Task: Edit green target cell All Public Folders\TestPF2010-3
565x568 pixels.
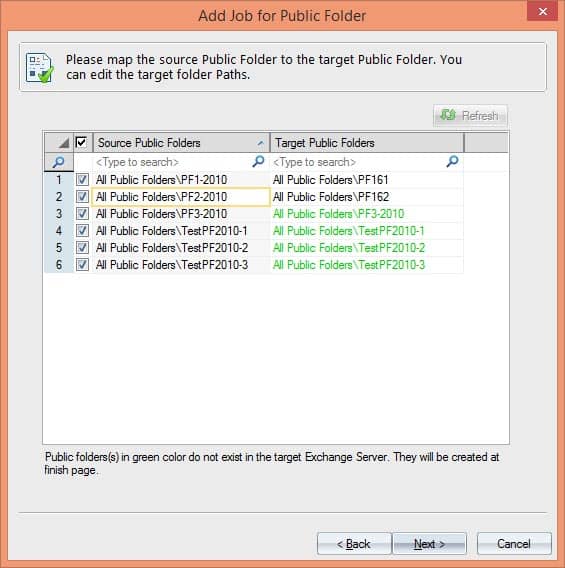Action: (367, 265)
